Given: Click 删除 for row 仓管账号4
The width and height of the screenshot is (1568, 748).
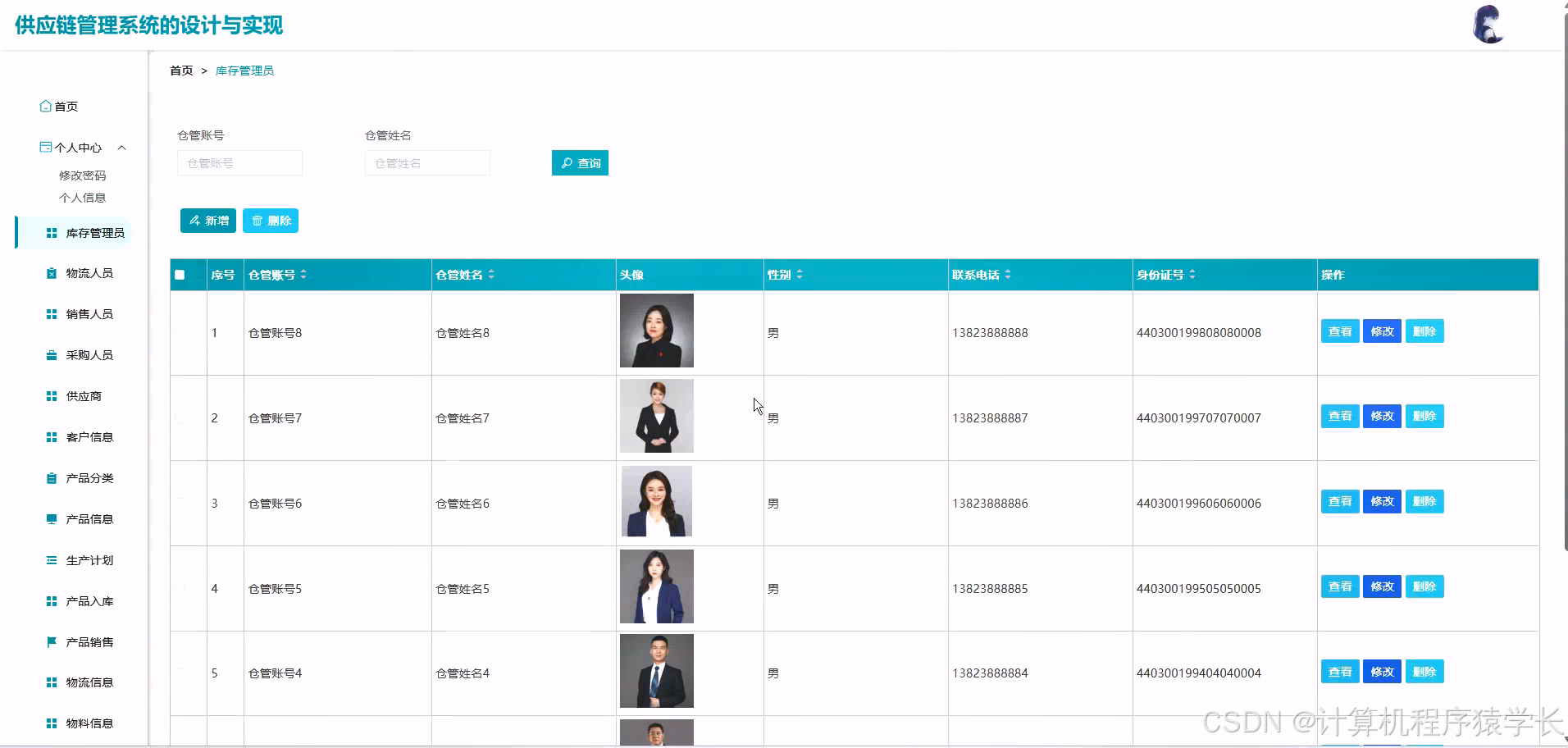Looking at the screenshot, I should click(1424, 672).
